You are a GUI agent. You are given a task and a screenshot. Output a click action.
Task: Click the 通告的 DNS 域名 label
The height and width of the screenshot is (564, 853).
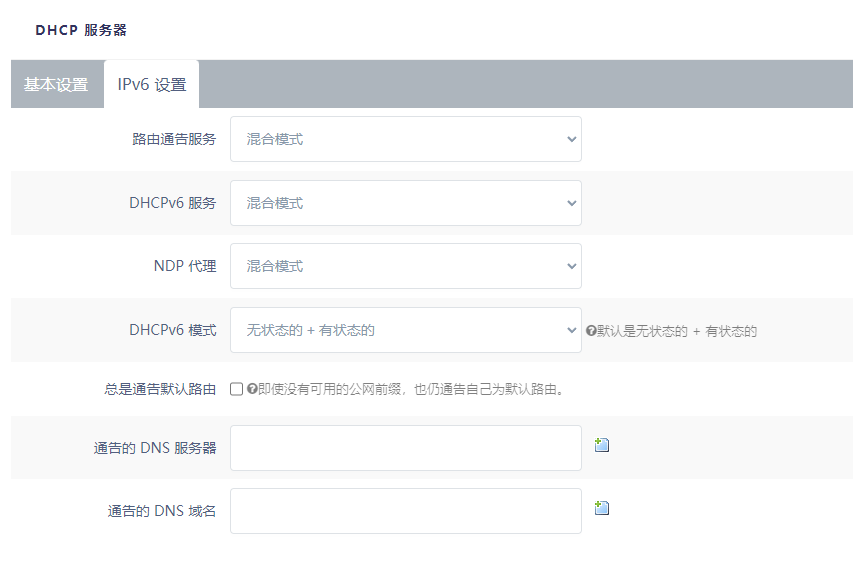click(x=162, y=511)
